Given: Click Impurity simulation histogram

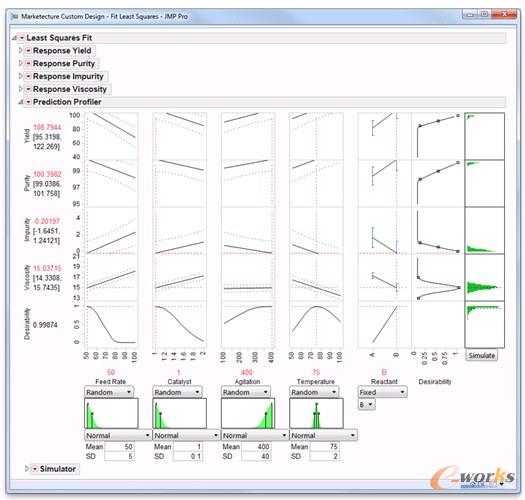Looking at the screenshot, I should tap(484, 230).
